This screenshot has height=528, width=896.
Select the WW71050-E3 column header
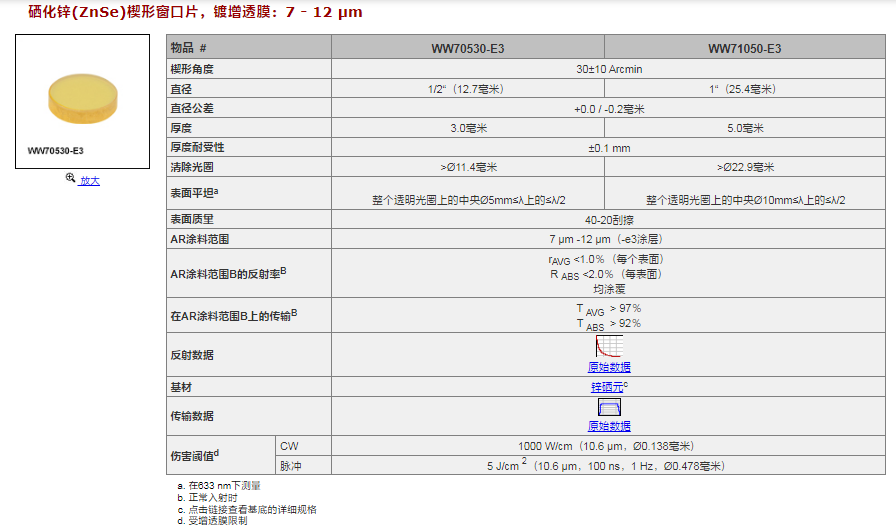[744, 48]
